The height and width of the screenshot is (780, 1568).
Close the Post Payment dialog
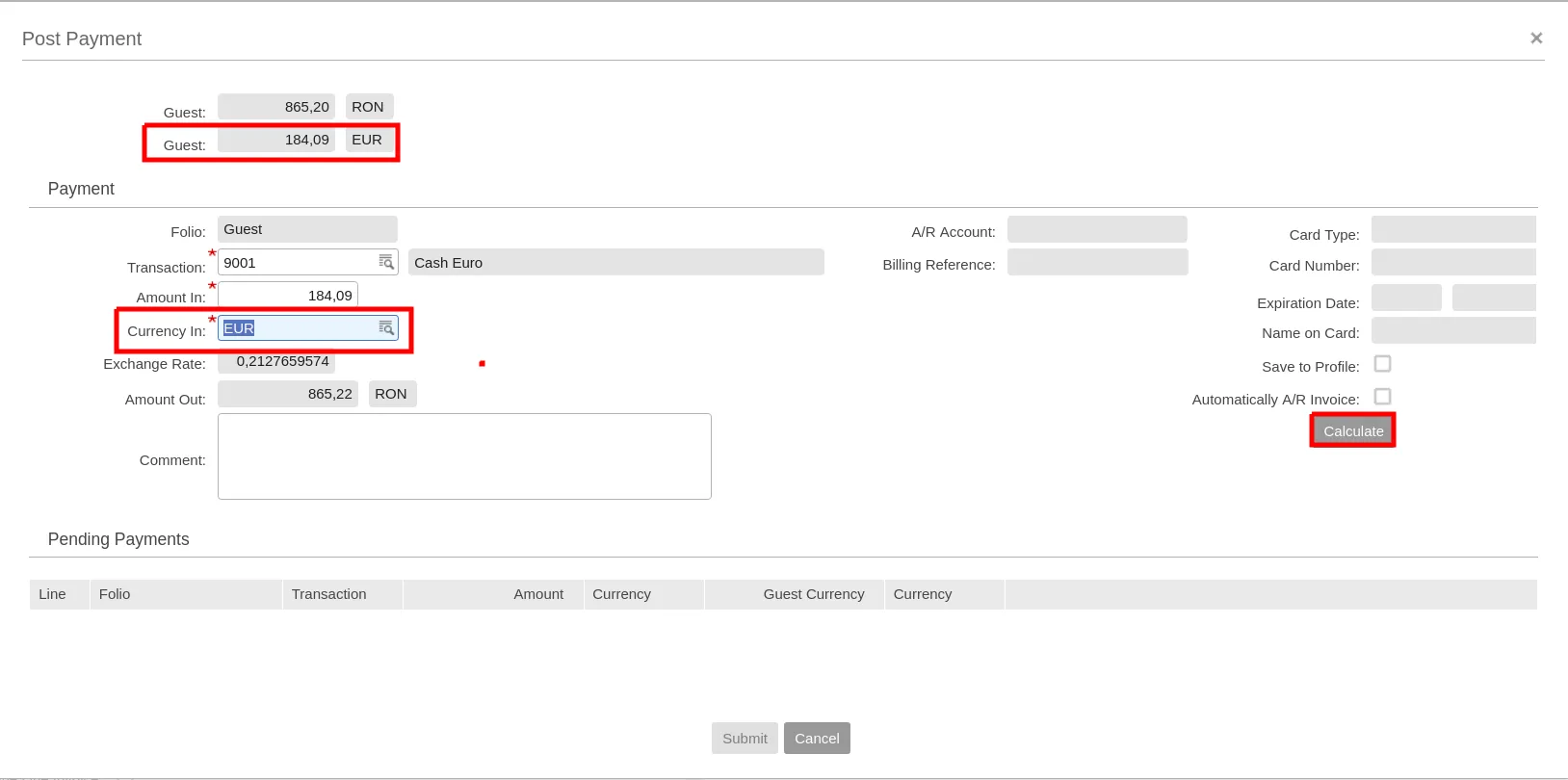point(1536,39)
